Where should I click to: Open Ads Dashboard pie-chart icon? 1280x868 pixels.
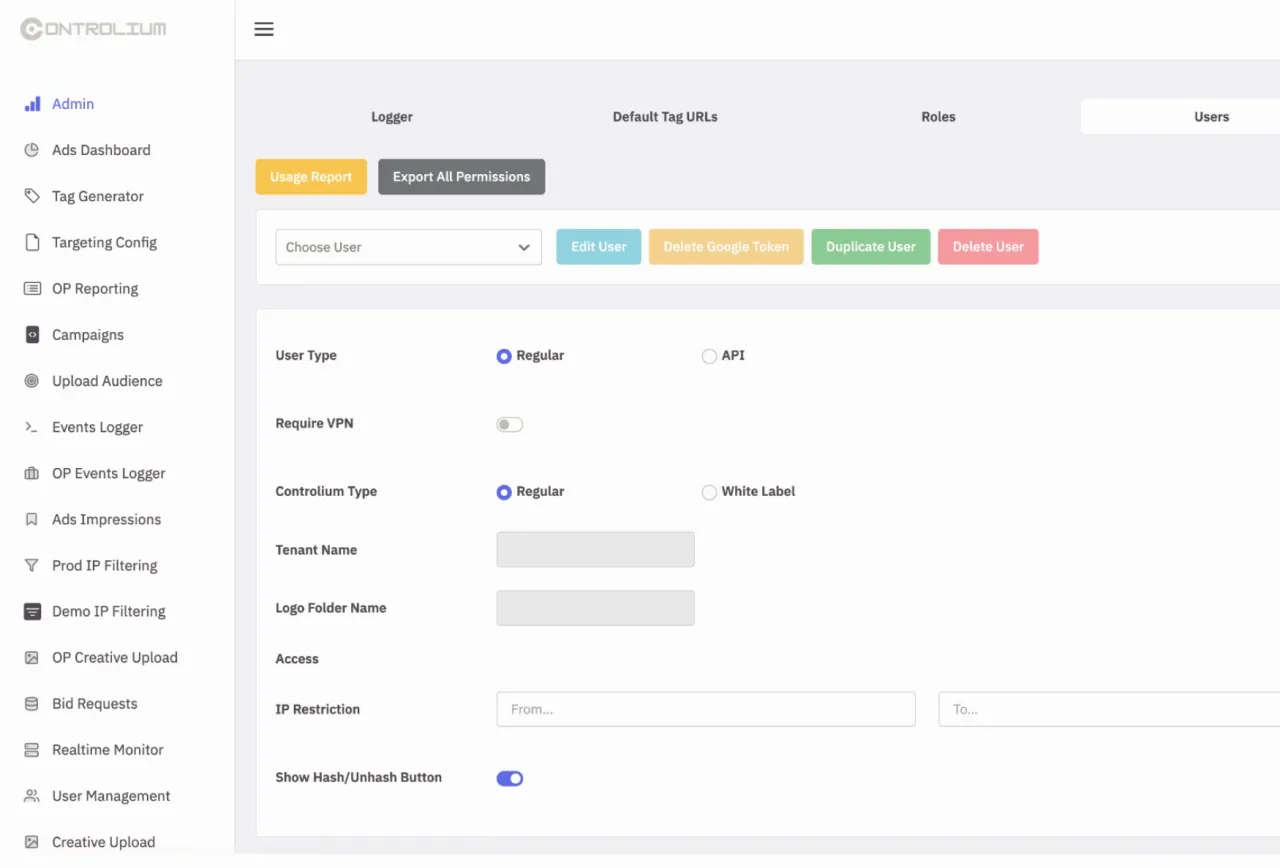tap(32, 150)
